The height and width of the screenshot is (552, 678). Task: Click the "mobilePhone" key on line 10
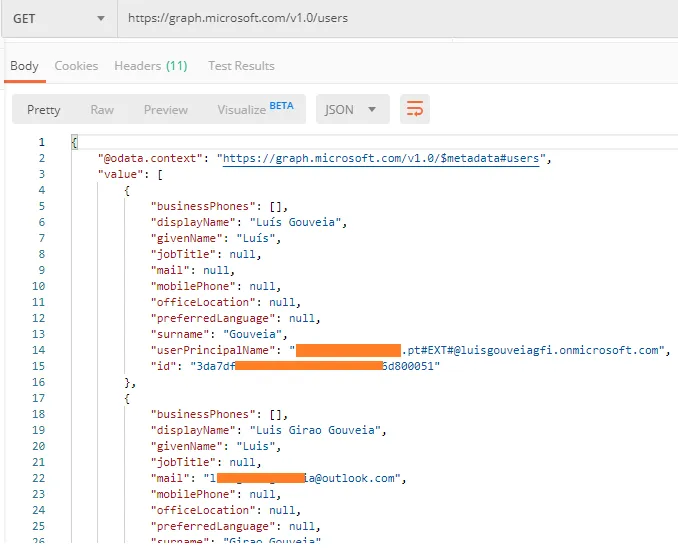pyautogui.click(x=196, y=286)
